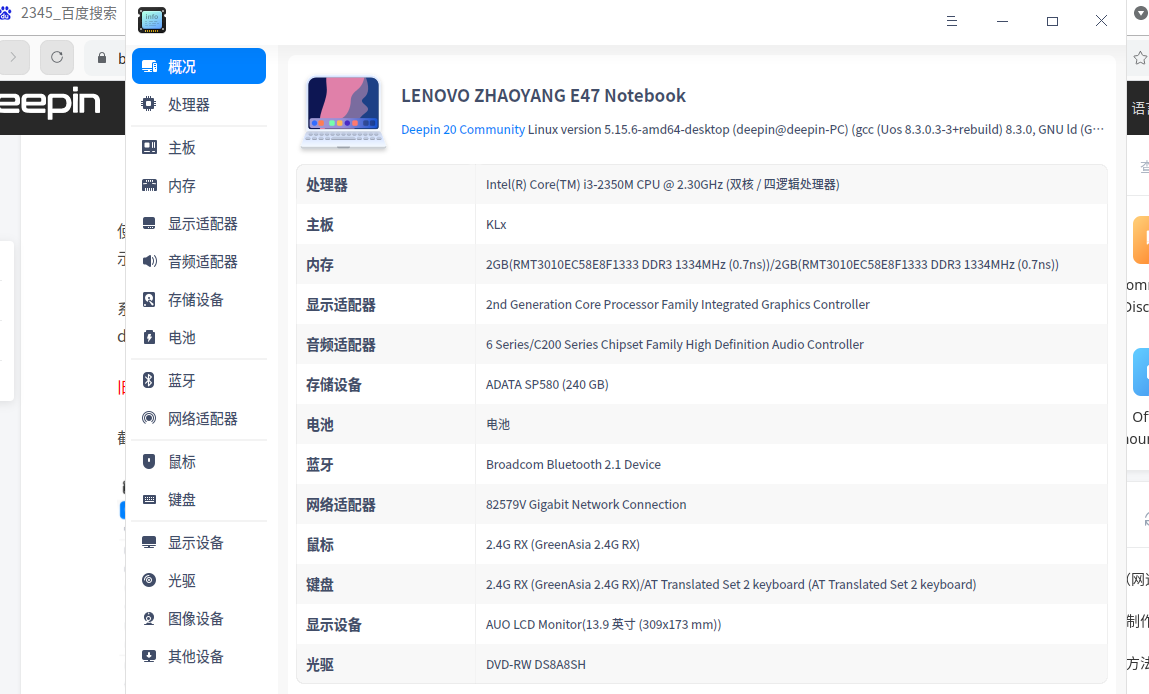Reload the page with the refresh button
1149x694 pixels.
pyautogui.click(x=56, y=57)
